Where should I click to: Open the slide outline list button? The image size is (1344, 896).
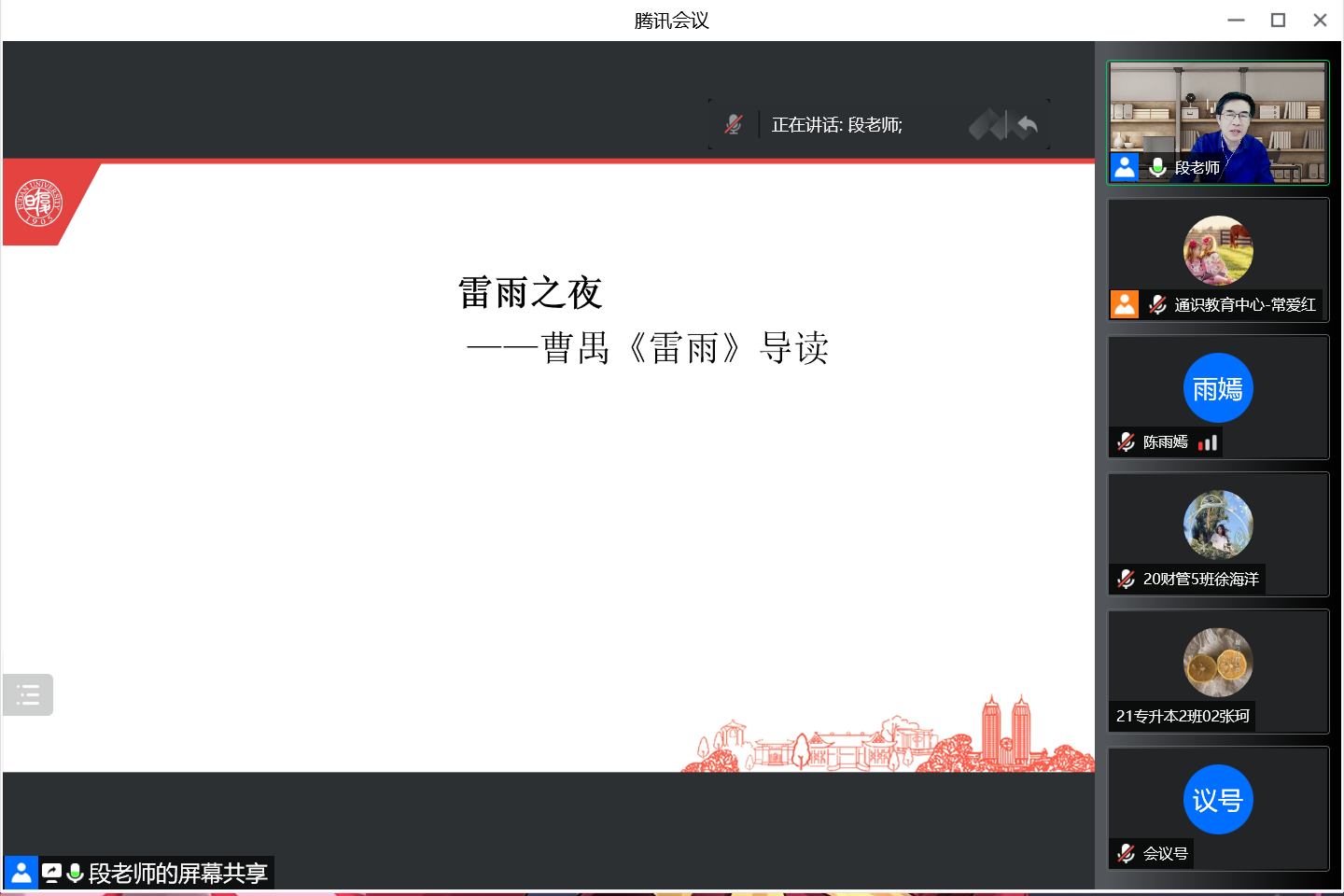point(28,694)
